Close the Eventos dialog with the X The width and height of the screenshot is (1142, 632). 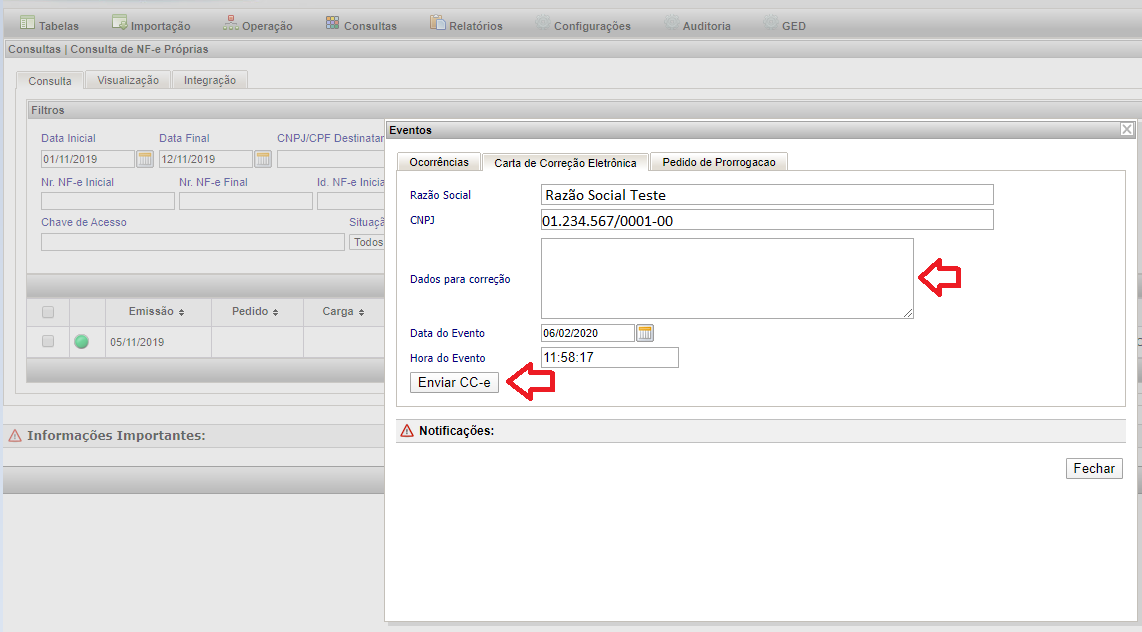tap(1127, 129)
